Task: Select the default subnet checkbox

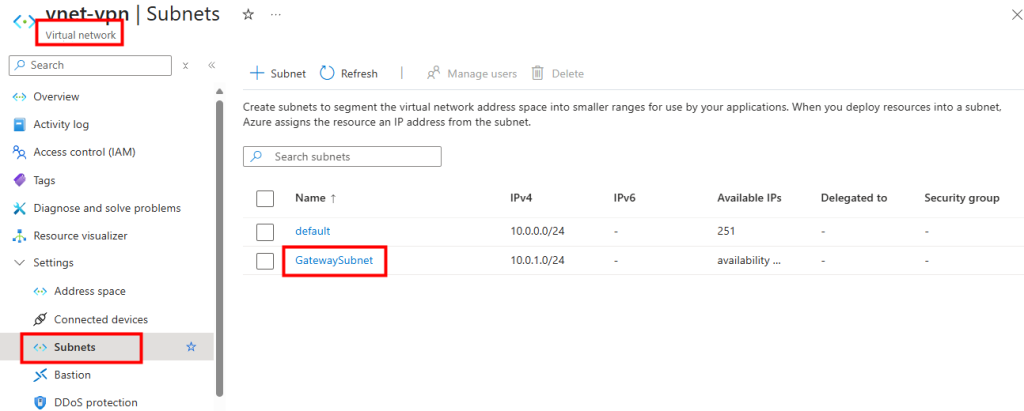Action: pos(265,231)
